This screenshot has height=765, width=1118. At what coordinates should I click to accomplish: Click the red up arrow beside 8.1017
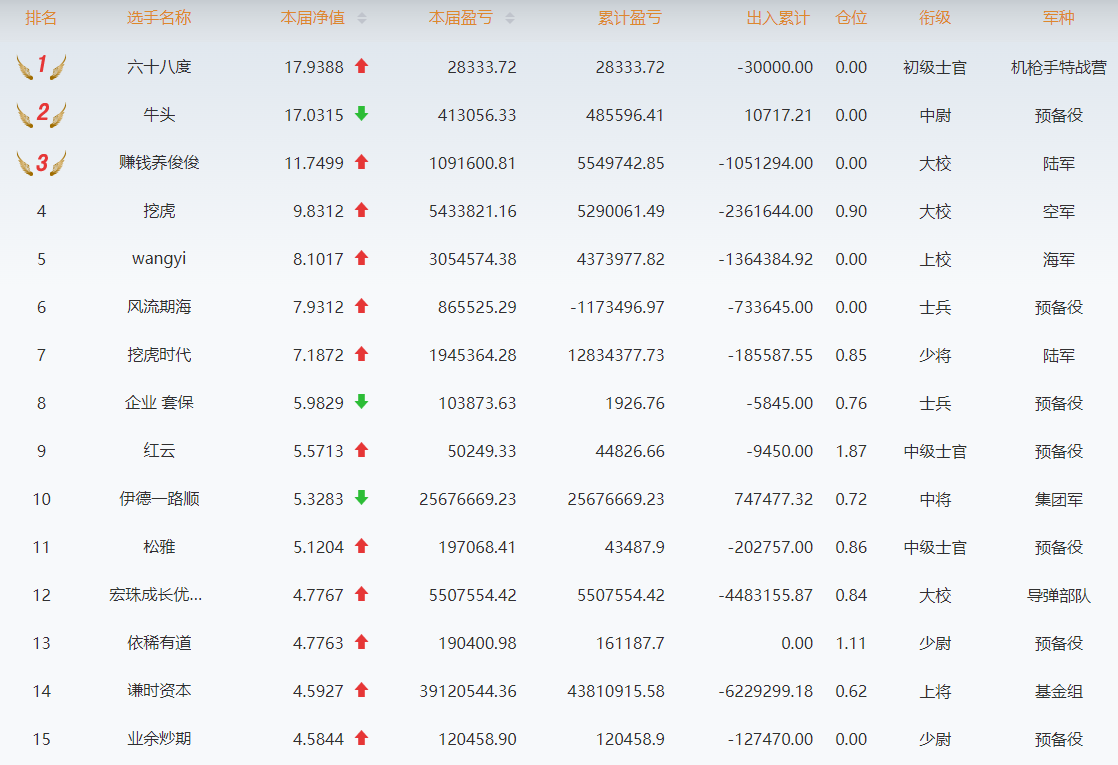[x=361, y=257]
